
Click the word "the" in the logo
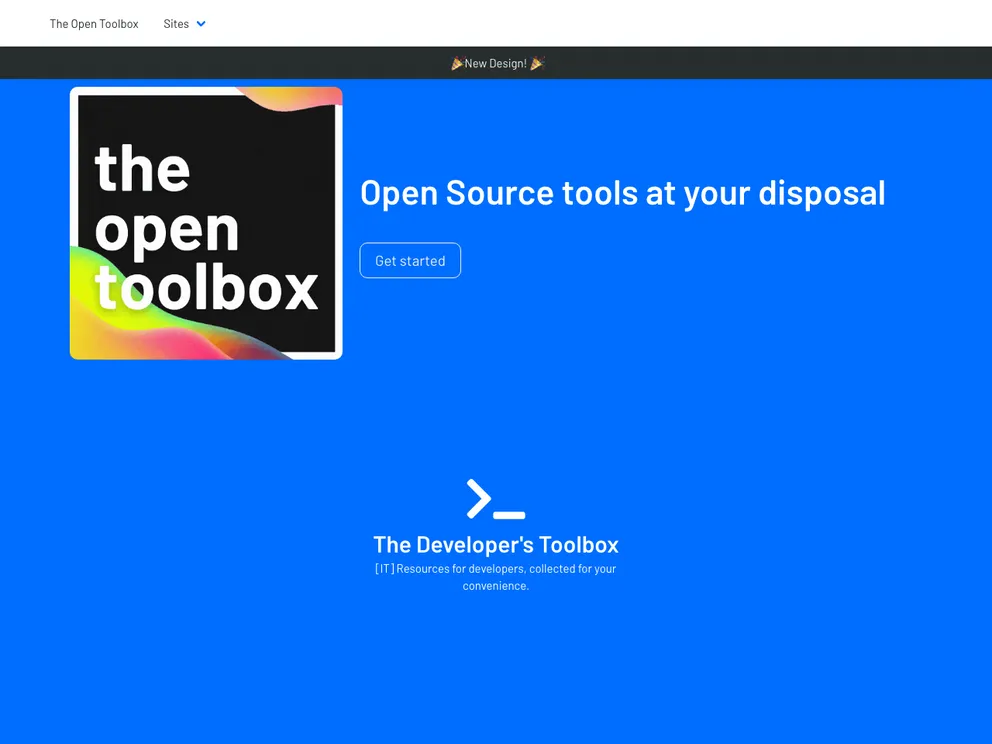(x=142, y=168)
